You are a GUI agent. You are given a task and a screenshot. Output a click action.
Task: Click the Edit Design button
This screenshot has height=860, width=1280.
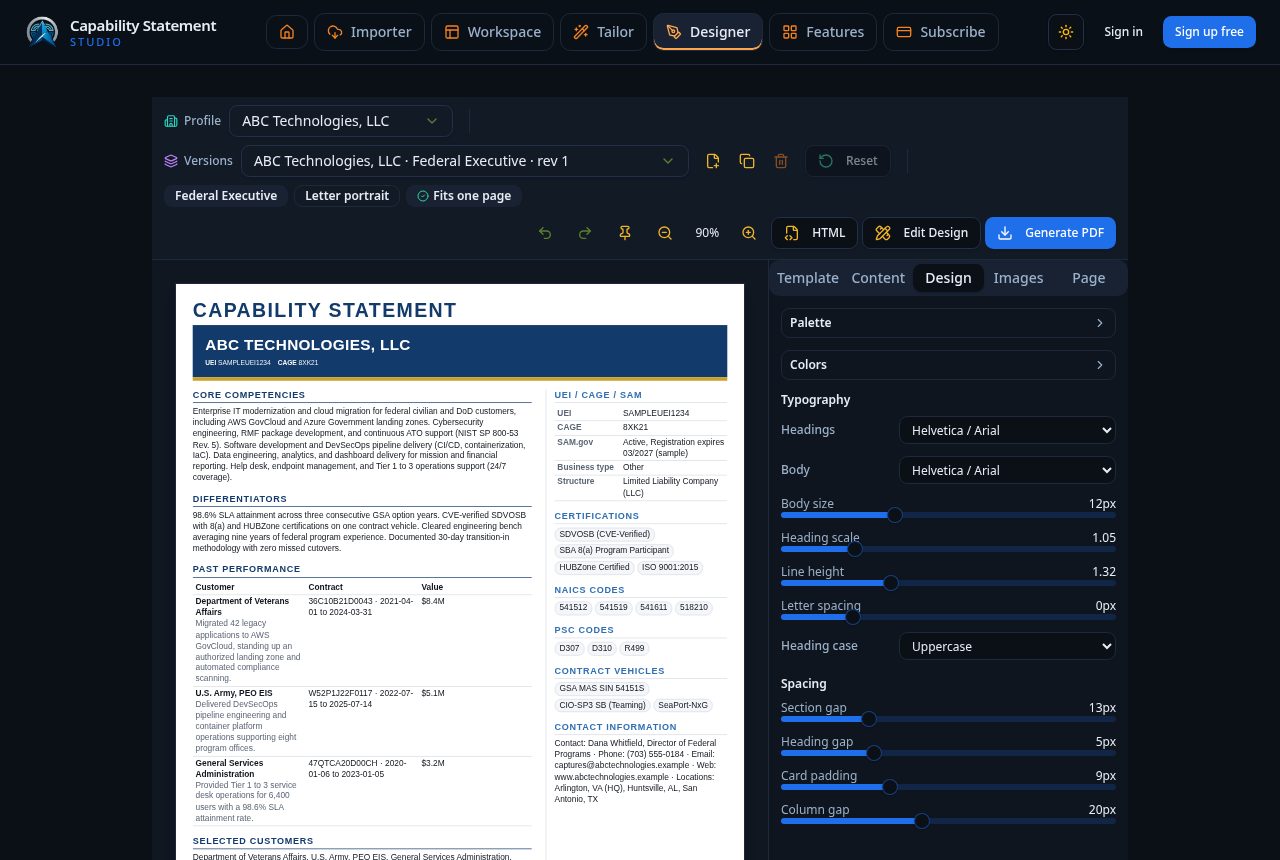tap(921, 233)
